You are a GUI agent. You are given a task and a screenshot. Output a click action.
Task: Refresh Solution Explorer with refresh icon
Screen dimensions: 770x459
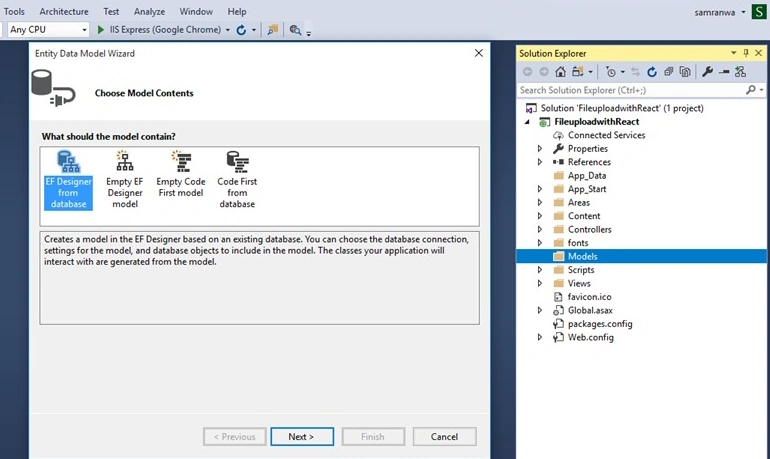pos(652,72)
